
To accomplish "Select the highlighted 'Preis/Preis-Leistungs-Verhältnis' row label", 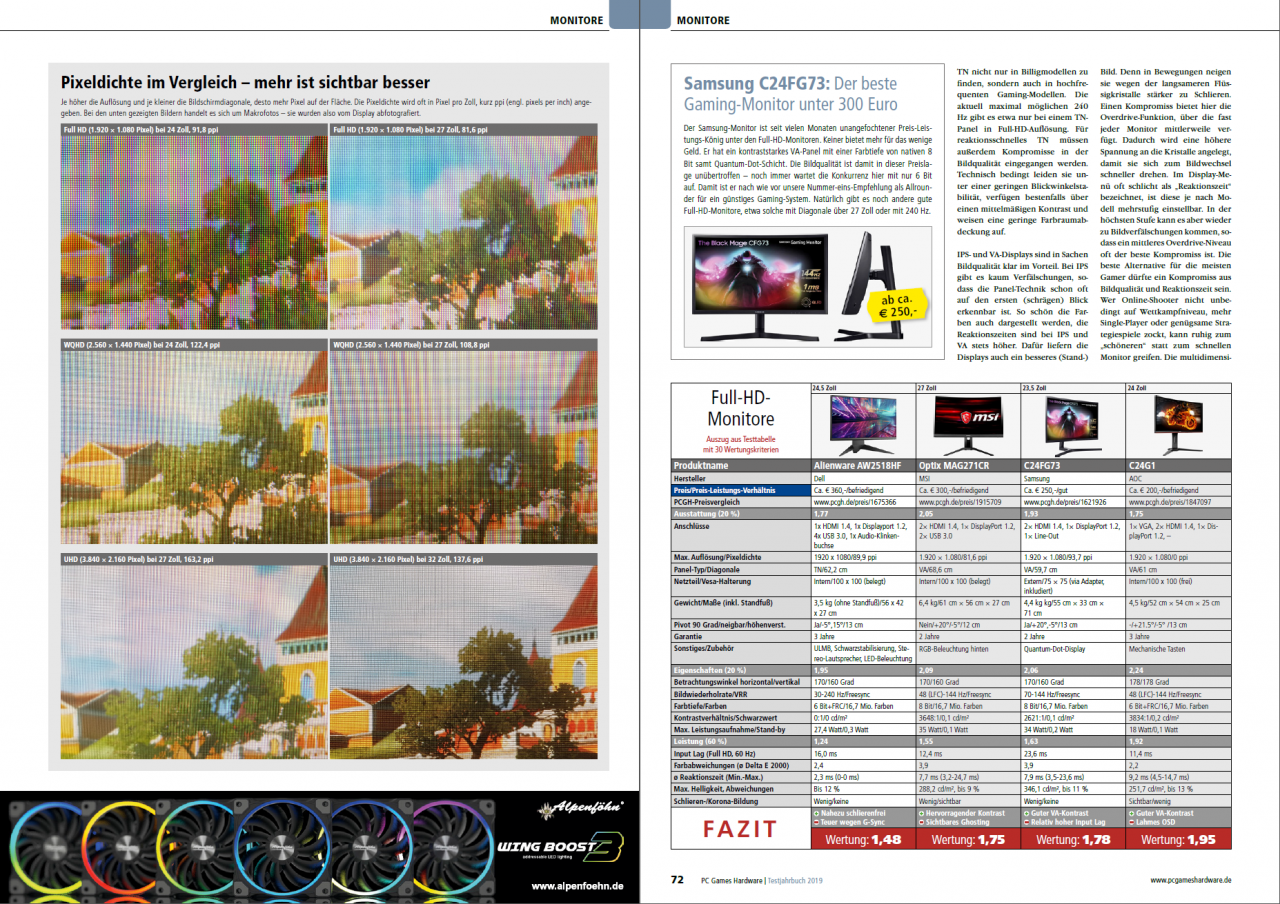I will 741,491.
